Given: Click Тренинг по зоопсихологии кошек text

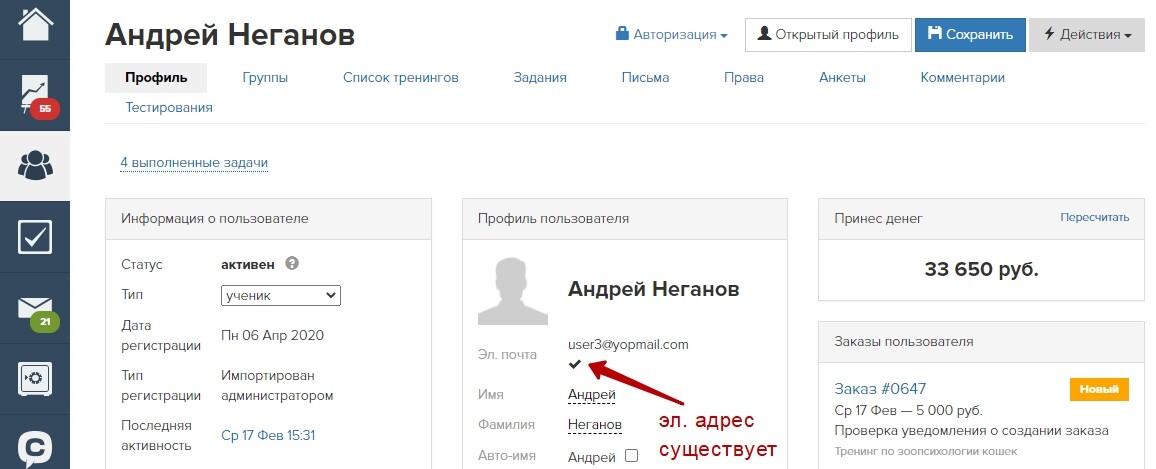Looking at the screenshot, I should (926, 451).
